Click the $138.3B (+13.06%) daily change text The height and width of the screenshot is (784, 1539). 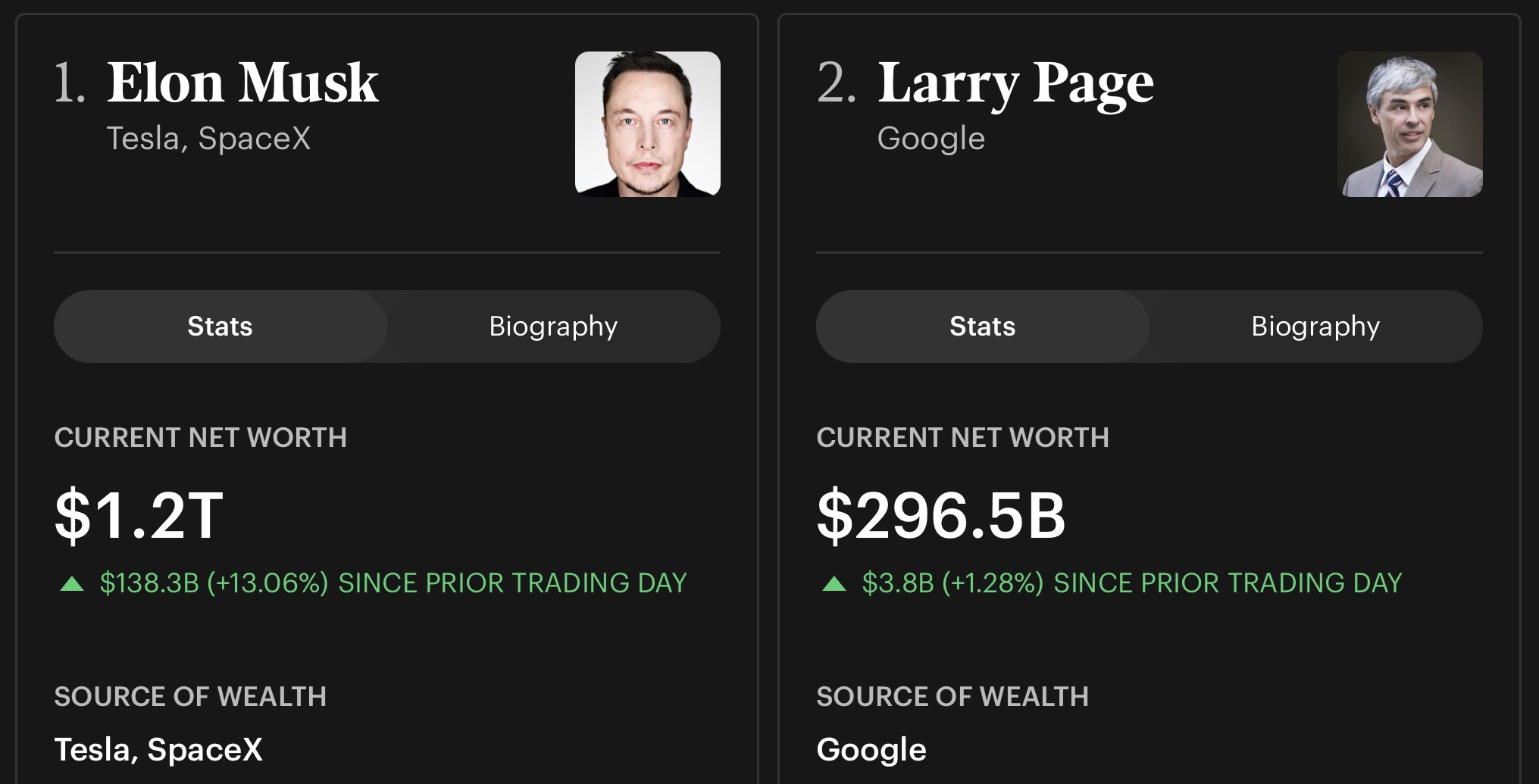214,583
